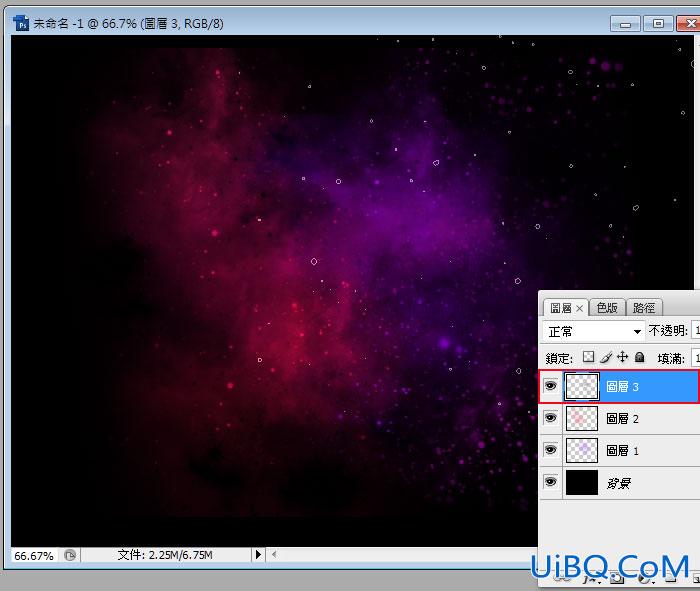700x591 pixels.
Task: Add layer style fx icon
Action: 590,580
